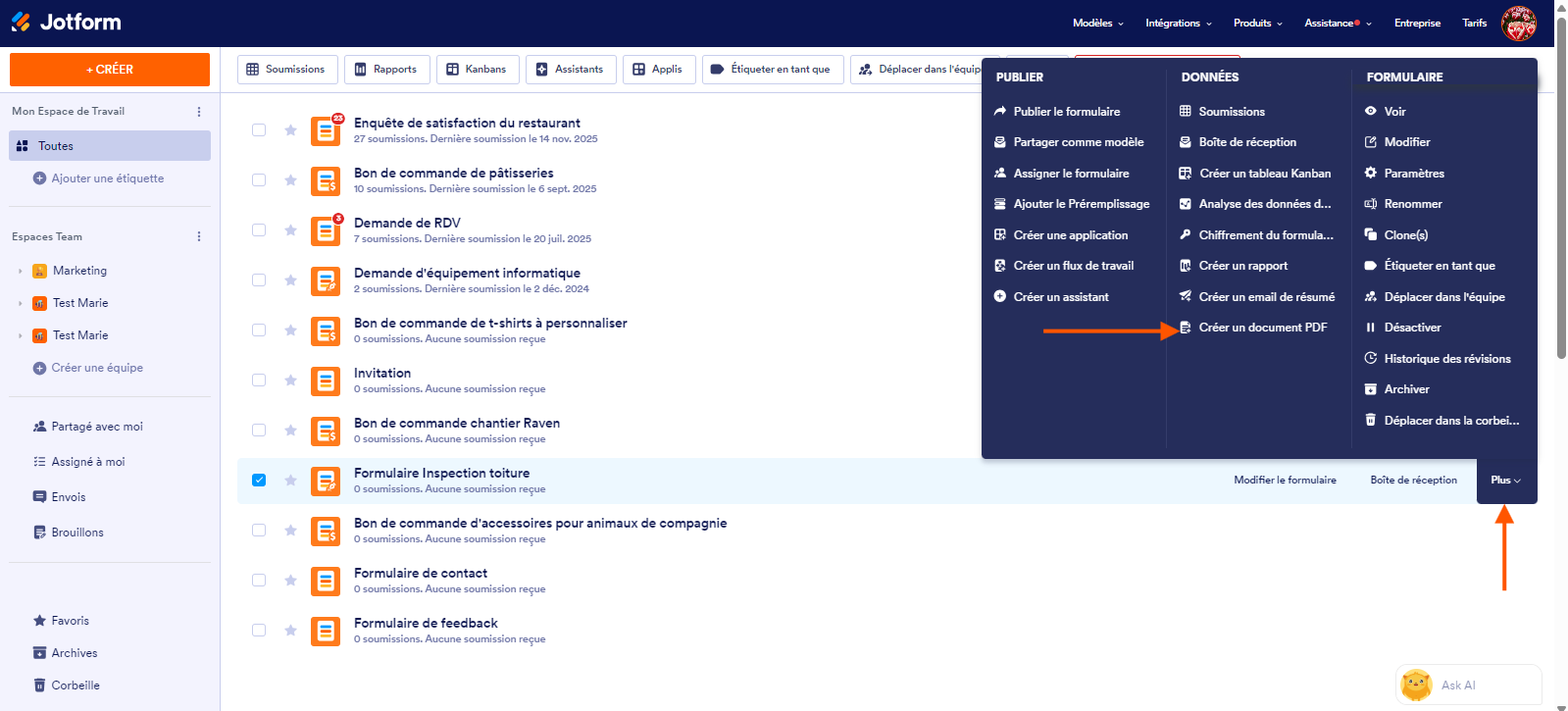
Task: Open Corbeille in sidebar
Action: 67,686
